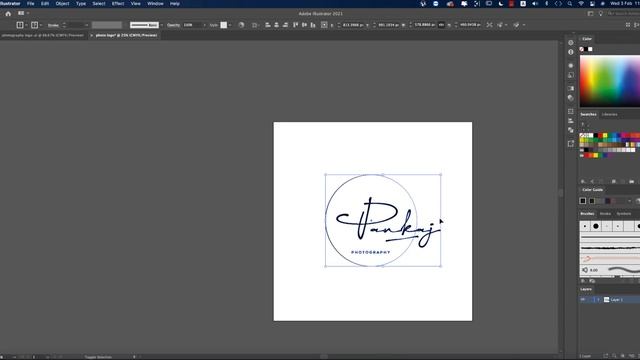The height and width of the screenshot is (360, 640).
Task: Click the white swatch in Color panel
Action: (x=590, y=49)
